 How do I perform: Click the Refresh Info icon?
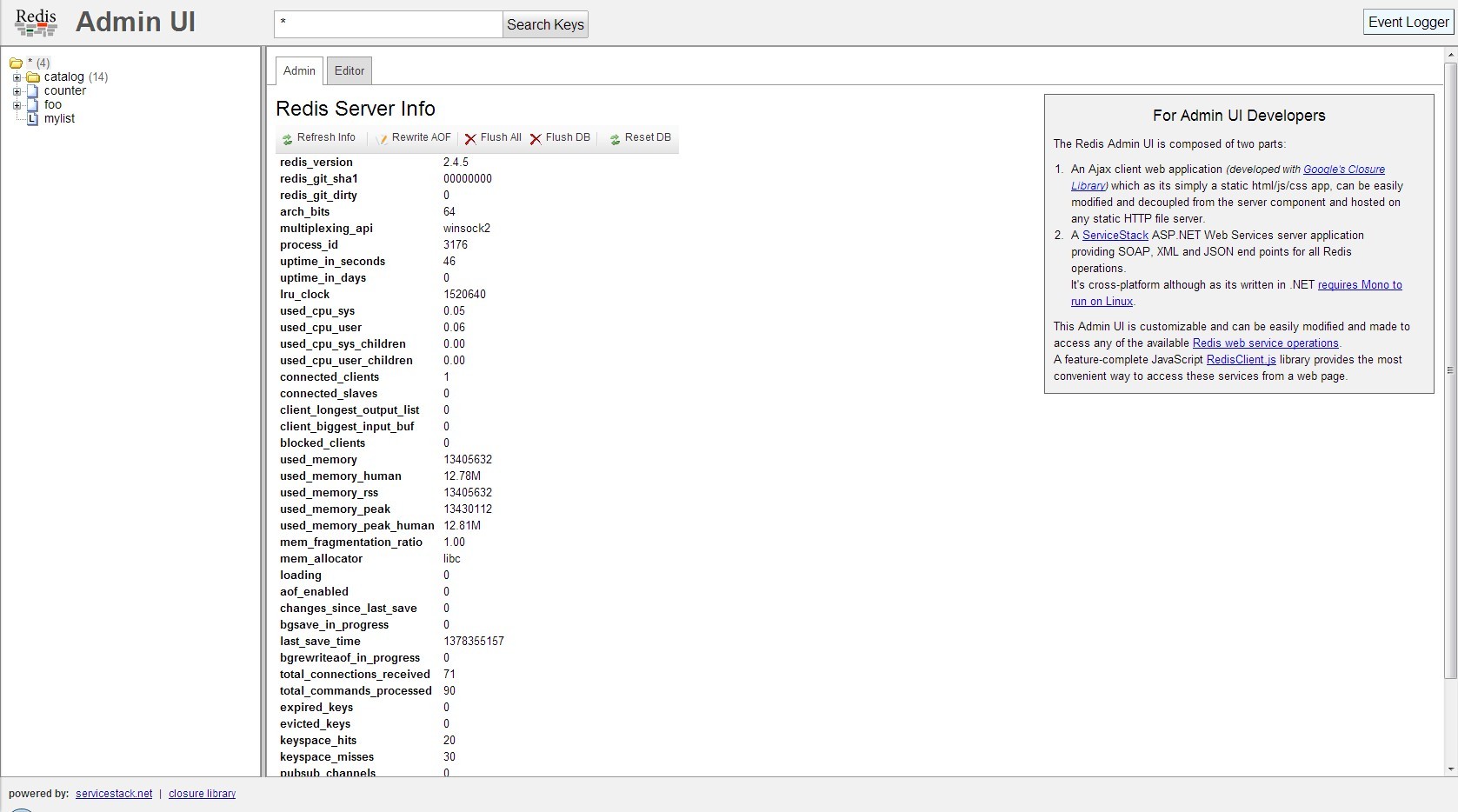[x=288, y=139]
